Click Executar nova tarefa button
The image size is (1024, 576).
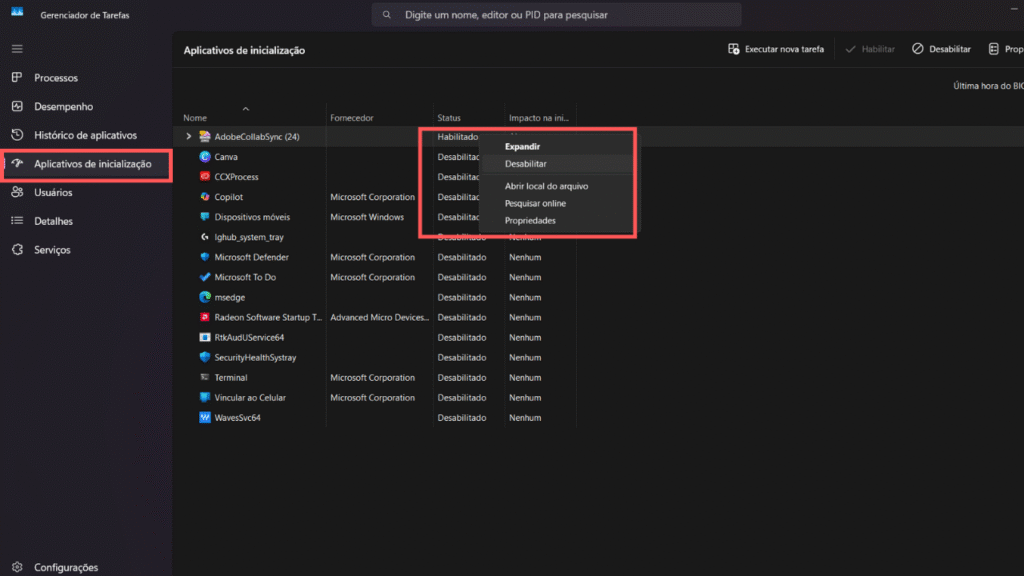tap(776, 49)
